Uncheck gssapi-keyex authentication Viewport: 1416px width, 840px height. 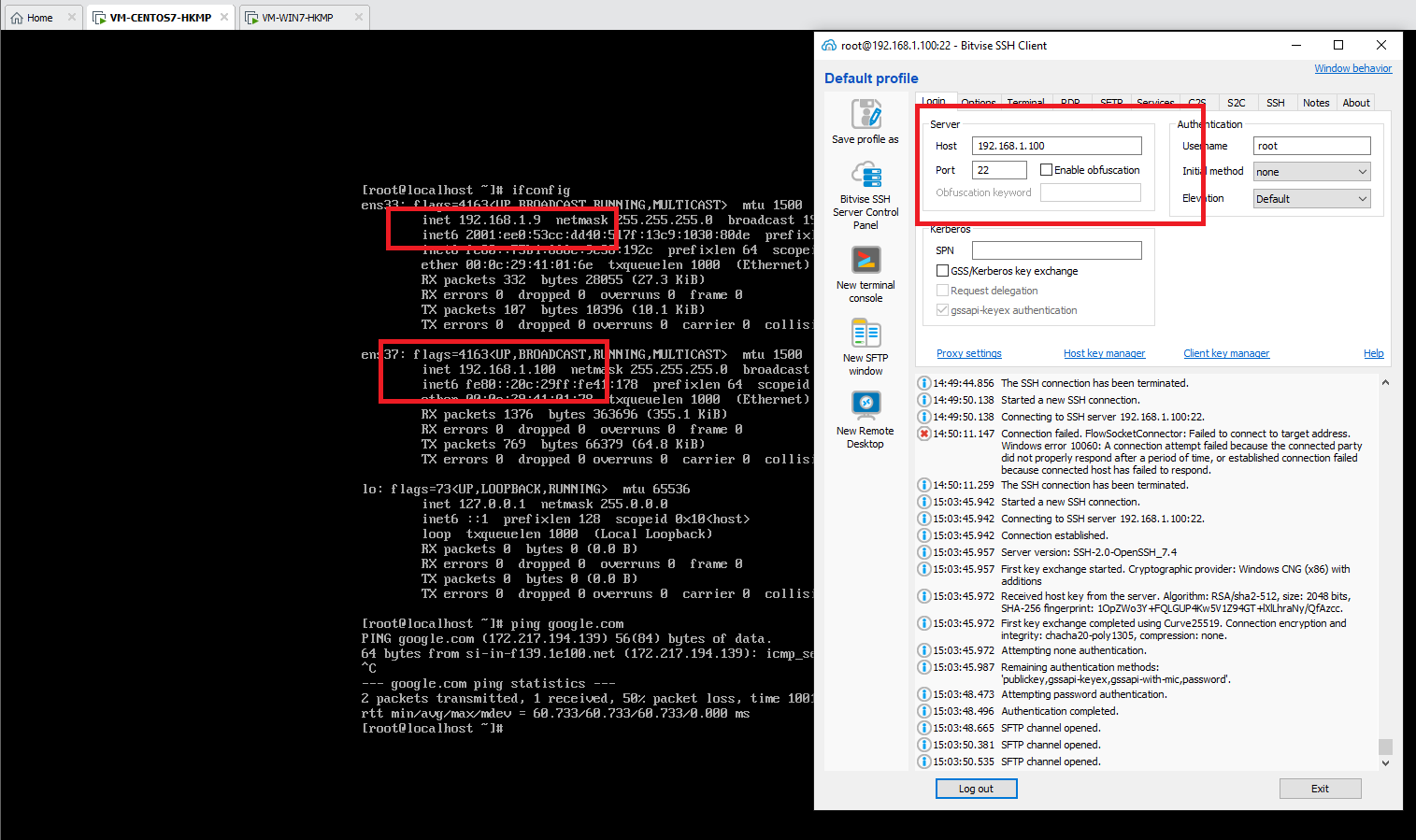[x=942, y=309]
